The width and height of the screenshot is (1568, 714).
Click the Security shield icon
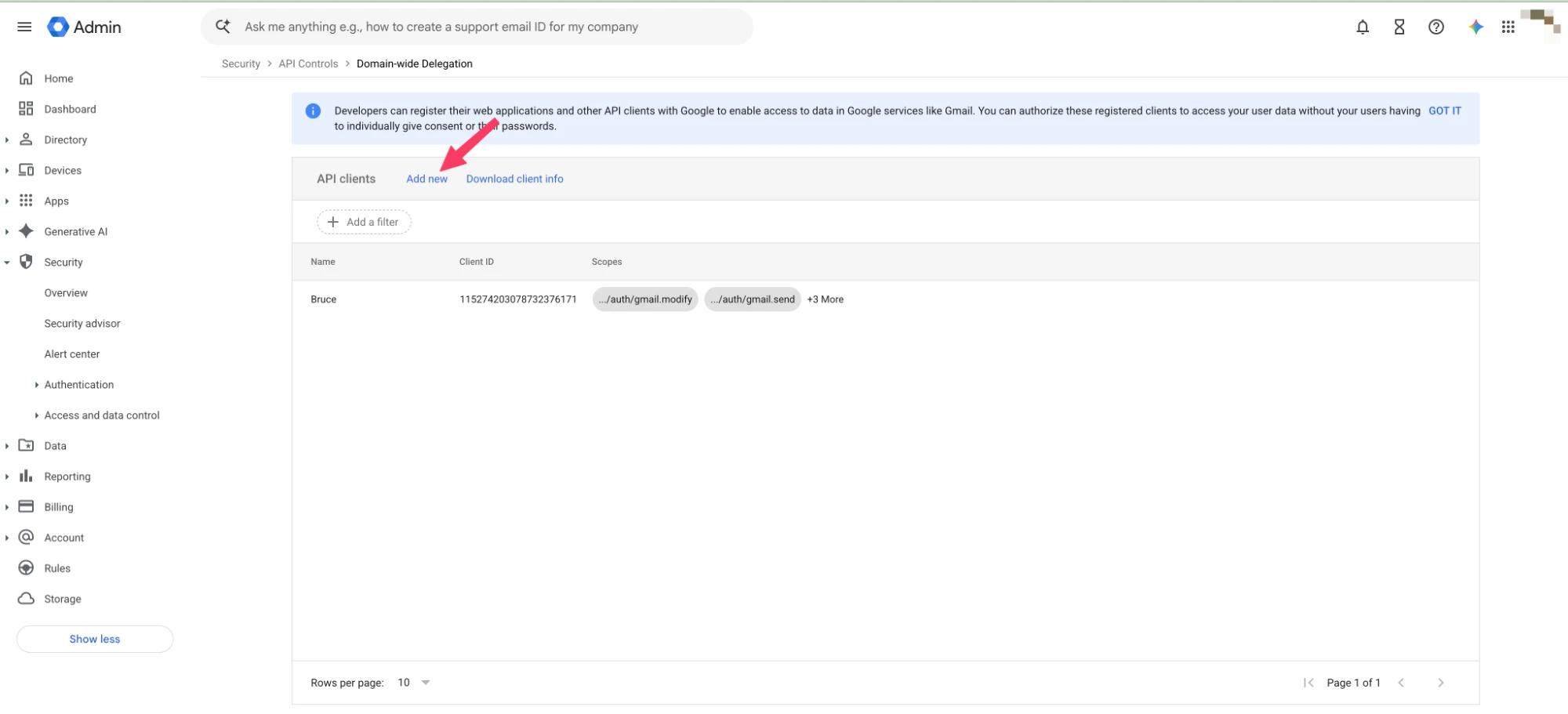26,262
